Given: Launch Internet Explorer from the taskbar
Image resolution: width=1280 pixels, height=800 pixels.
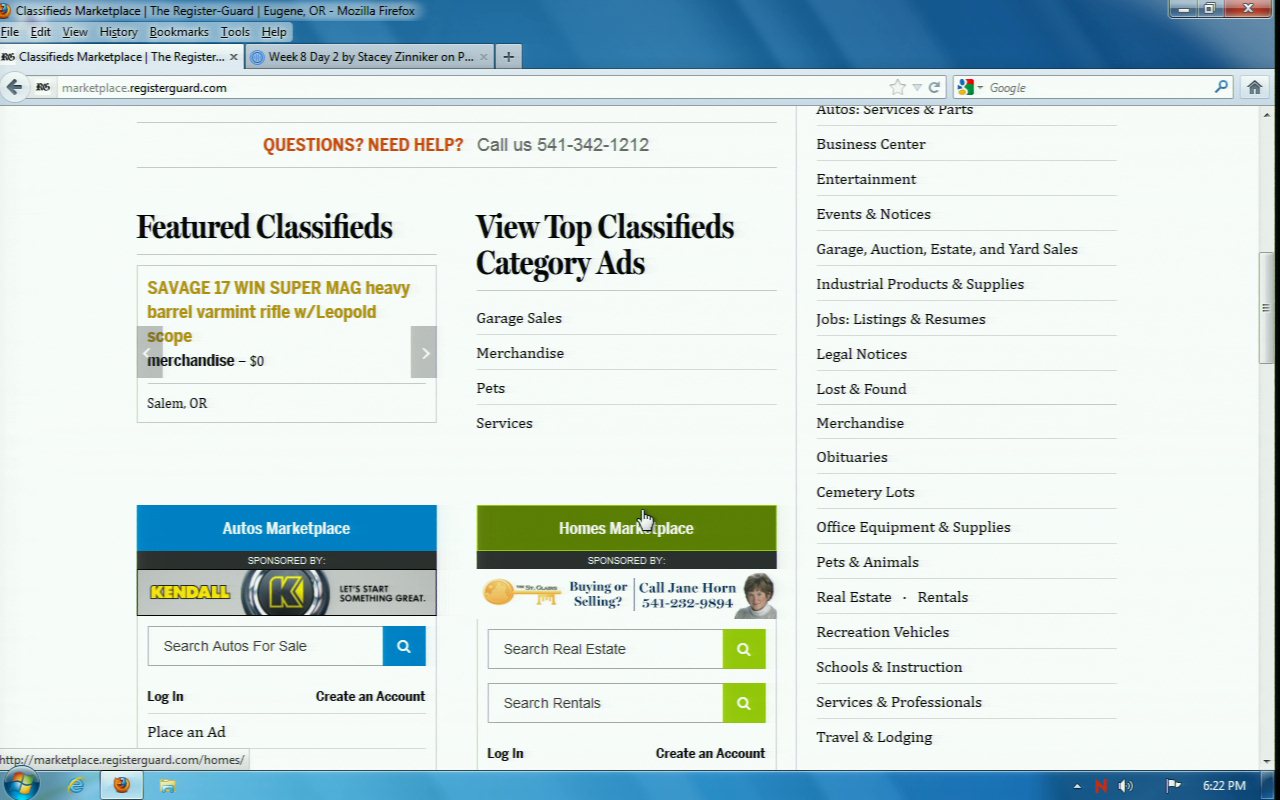Looking at the screenshot, I should 76,785.
